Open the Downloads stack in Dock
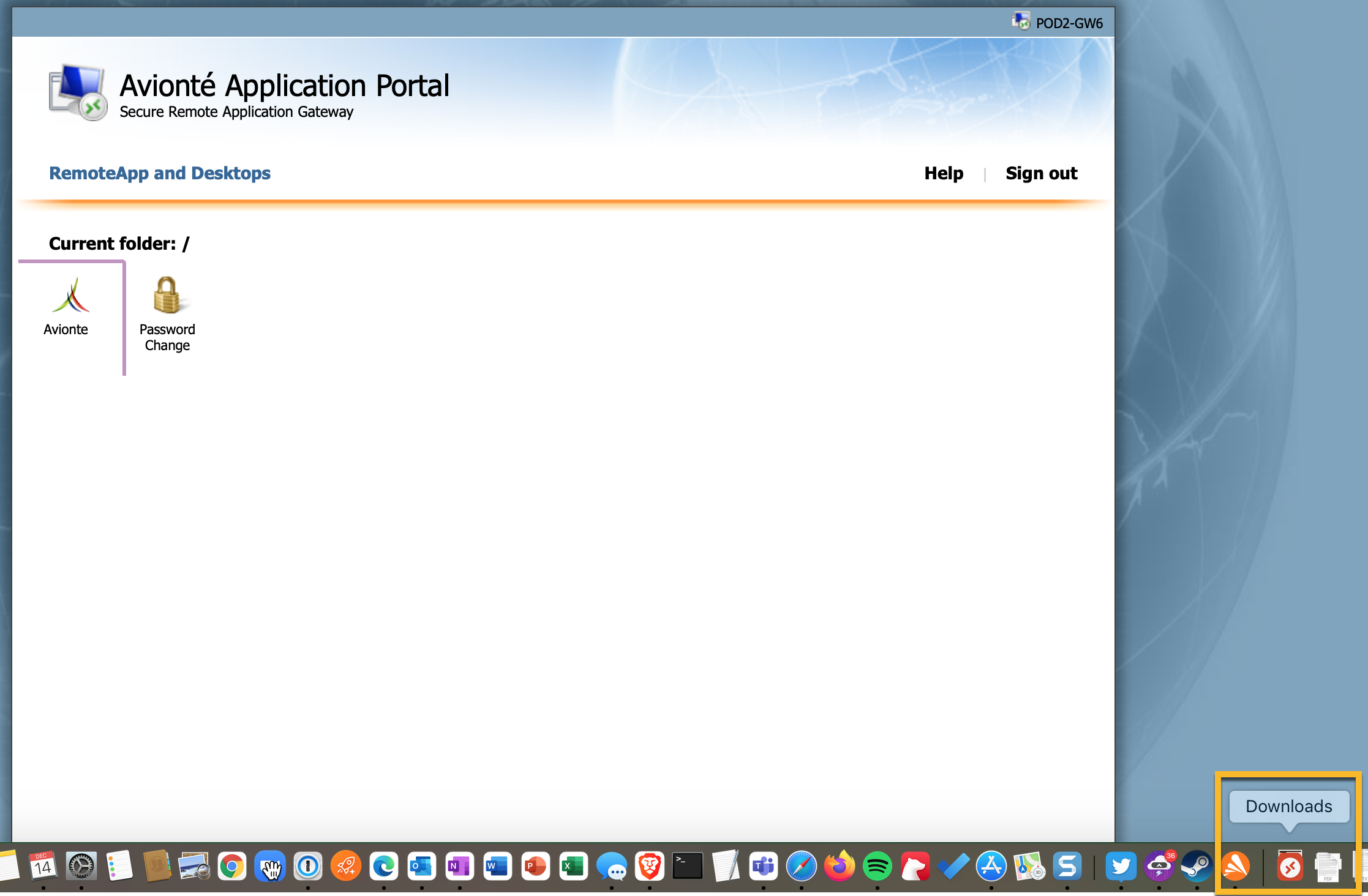 1289,866
